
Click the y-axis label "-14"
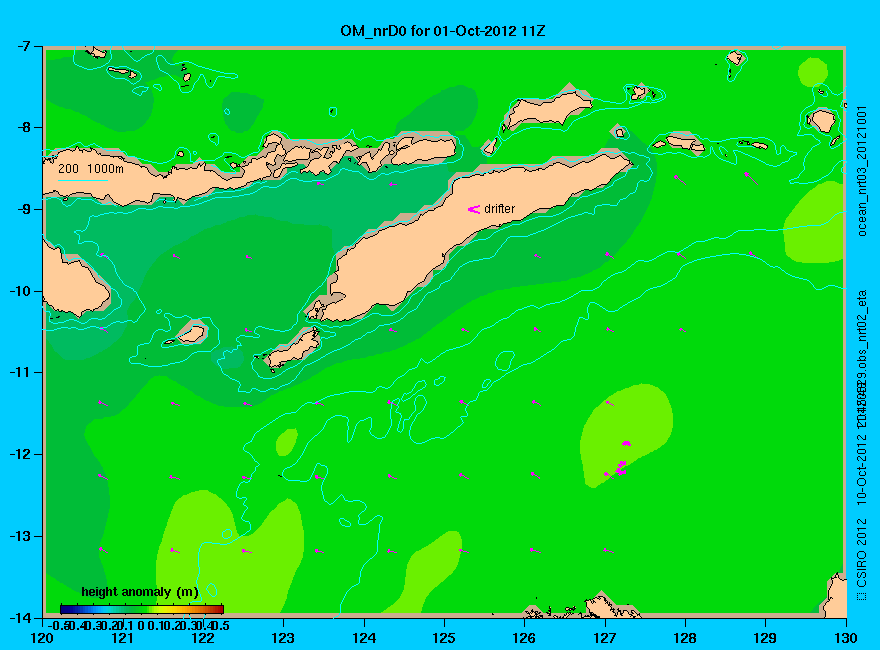tap(21, 617)
